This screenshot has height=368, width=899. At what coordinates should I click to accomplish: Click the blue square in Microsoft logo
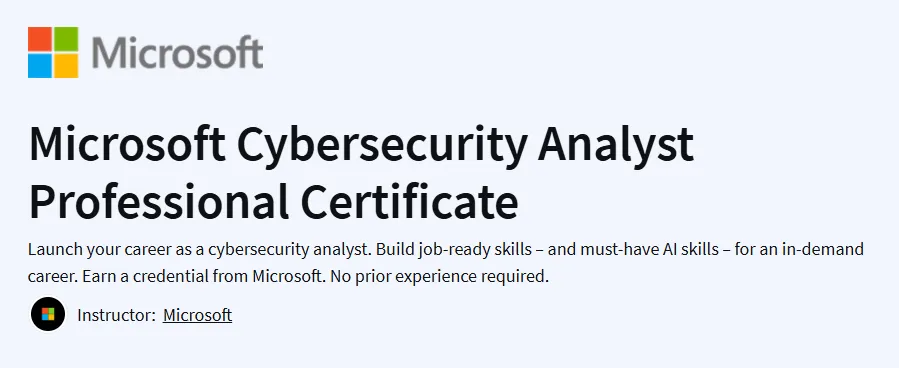40,65
